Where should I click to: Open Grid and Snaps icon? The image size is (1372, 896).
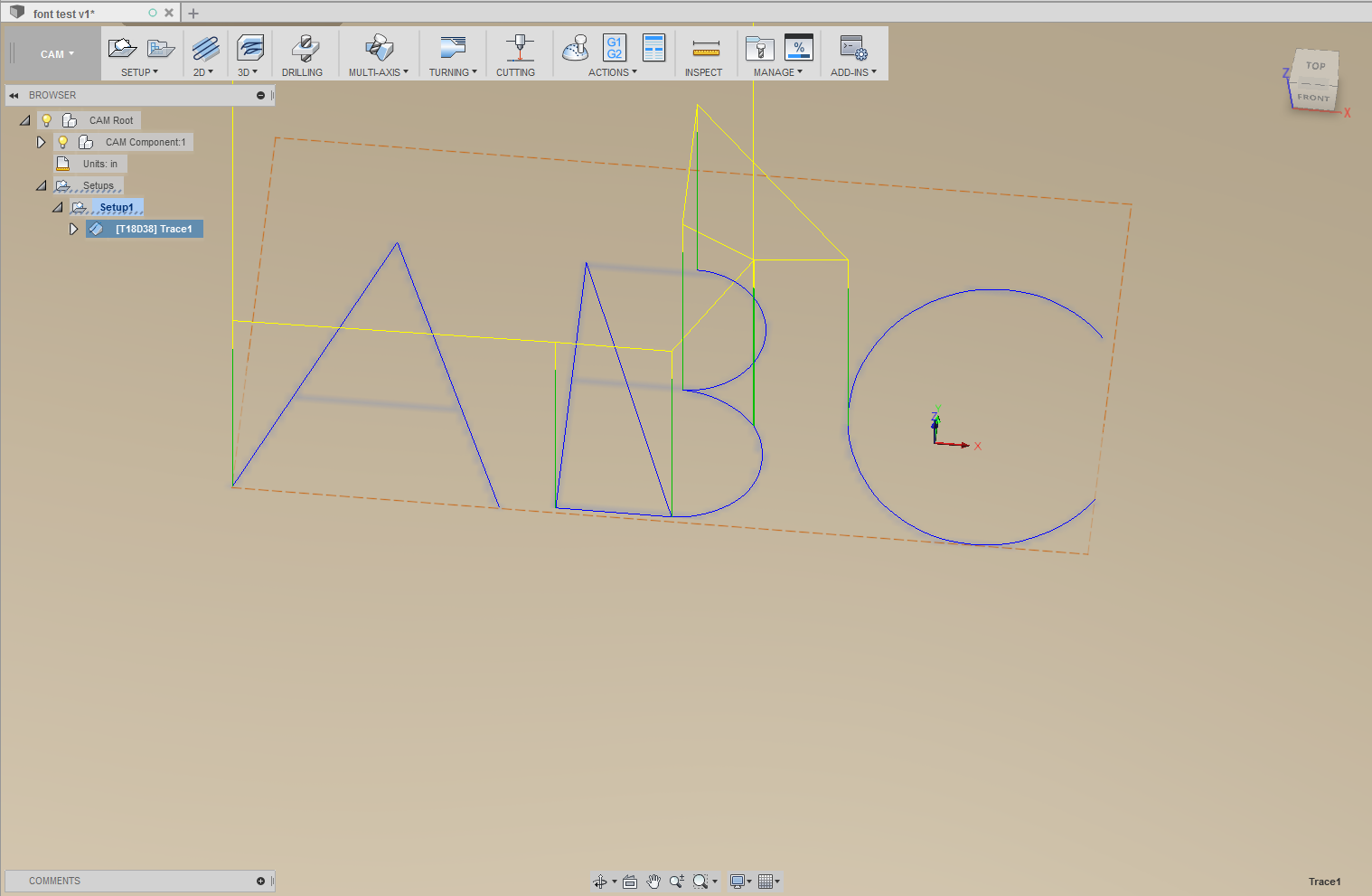pos(766,882)
